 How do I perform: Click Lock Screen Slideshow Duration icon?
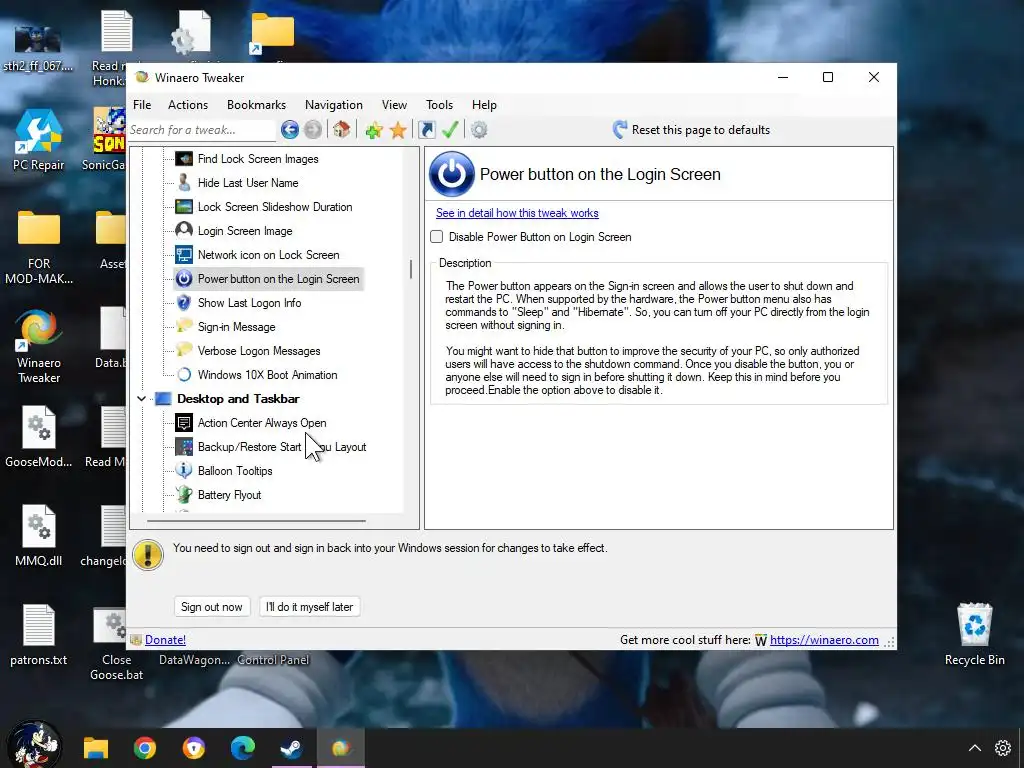point(184,207)
